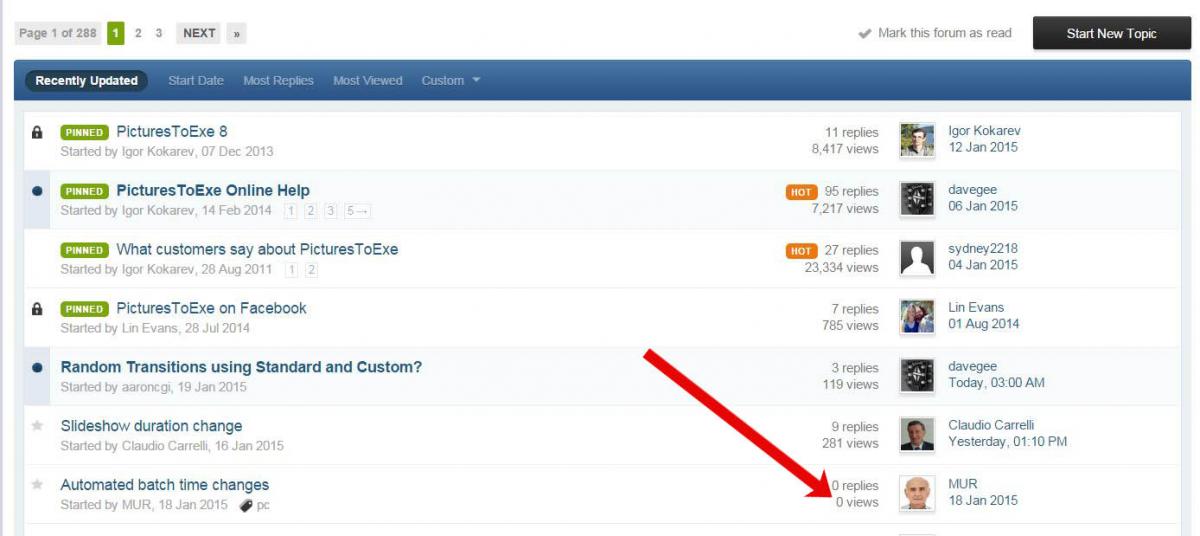Open Lin Evans last poster name
Image resolution: width=1200 pixels, height=536 pixels.
[976, 308]
